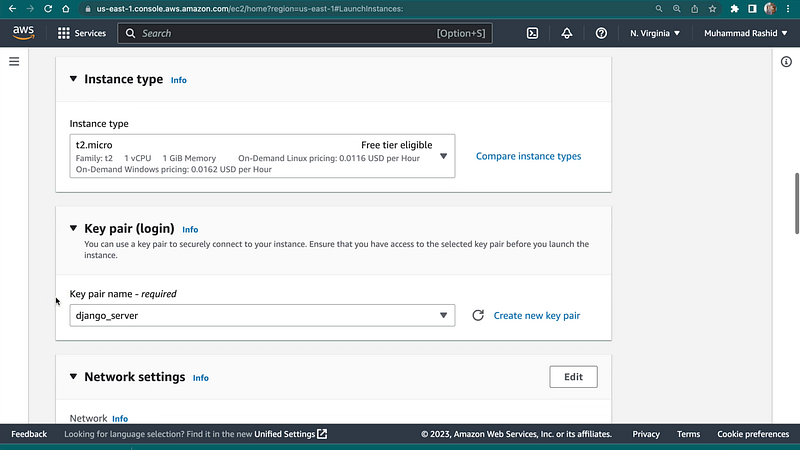800x450 pixels.
Task: Open the Muhammad Rashid account menu
Action: click(x=745, y=33)
